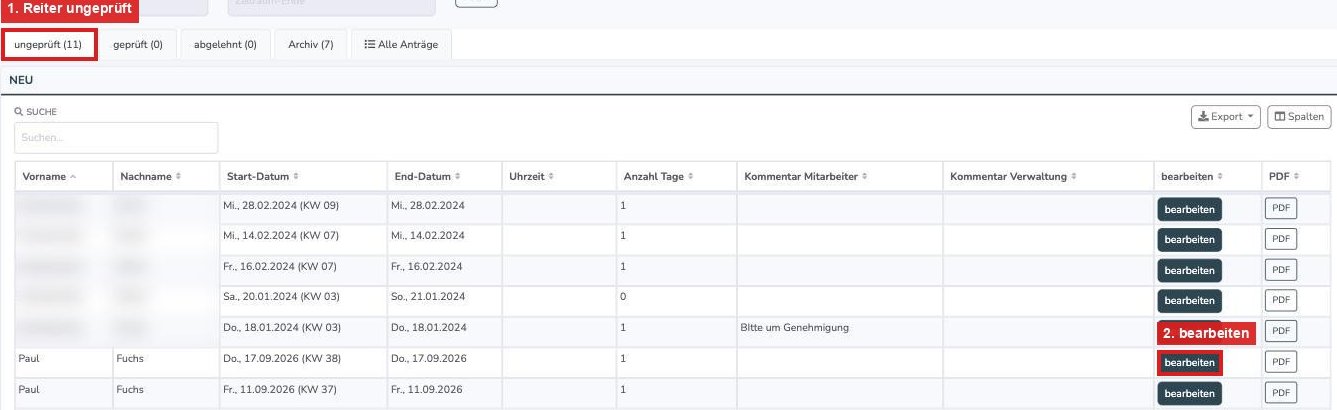Select cell 'Fr., 16.02.2024 (KW 07)'
Screen dimensions: 1337x410
tap(303, 271)
